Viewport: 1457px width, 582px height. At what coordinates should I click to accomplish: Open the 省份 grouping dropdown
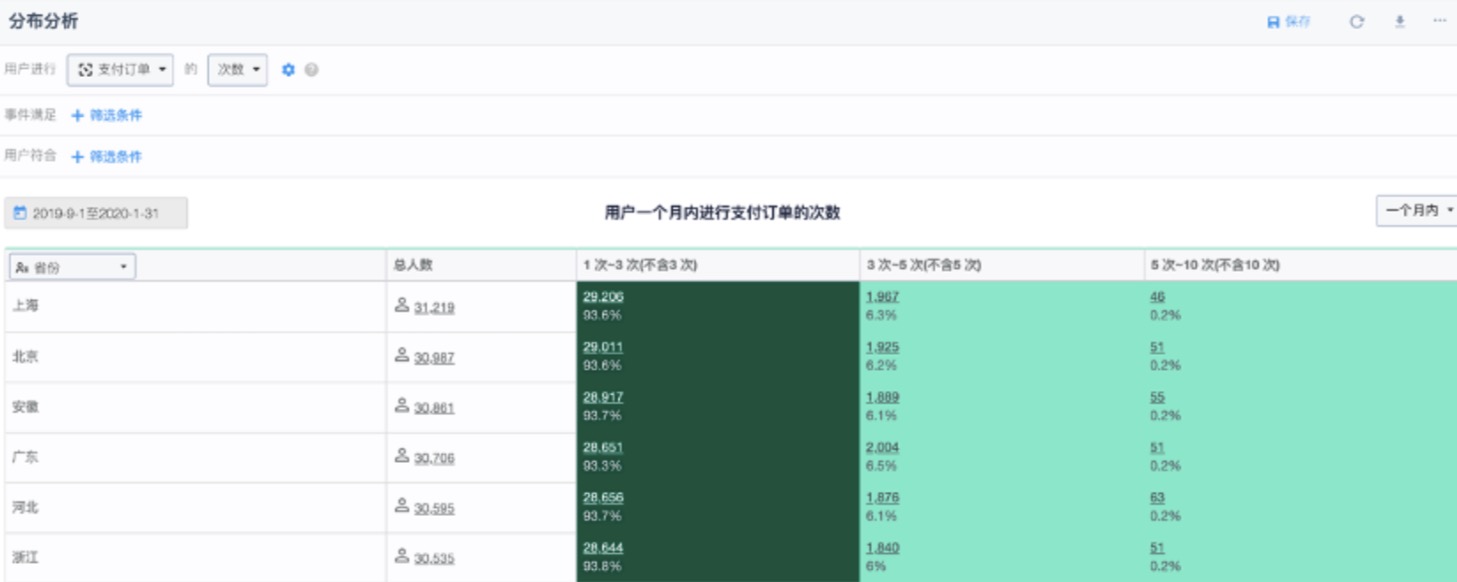(73, 267)
